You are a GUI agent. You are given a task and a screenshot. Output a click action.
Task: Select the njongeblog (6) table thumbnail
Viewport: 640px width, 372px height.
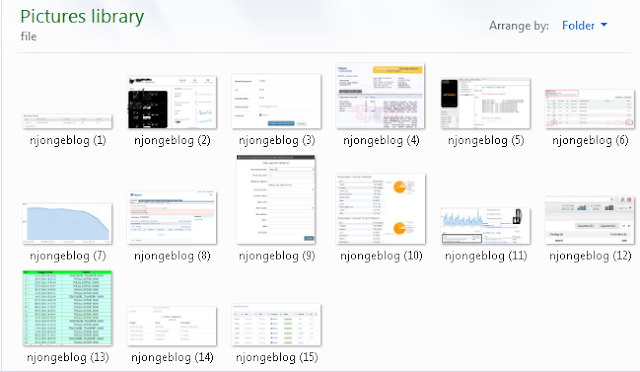point(590,109)
